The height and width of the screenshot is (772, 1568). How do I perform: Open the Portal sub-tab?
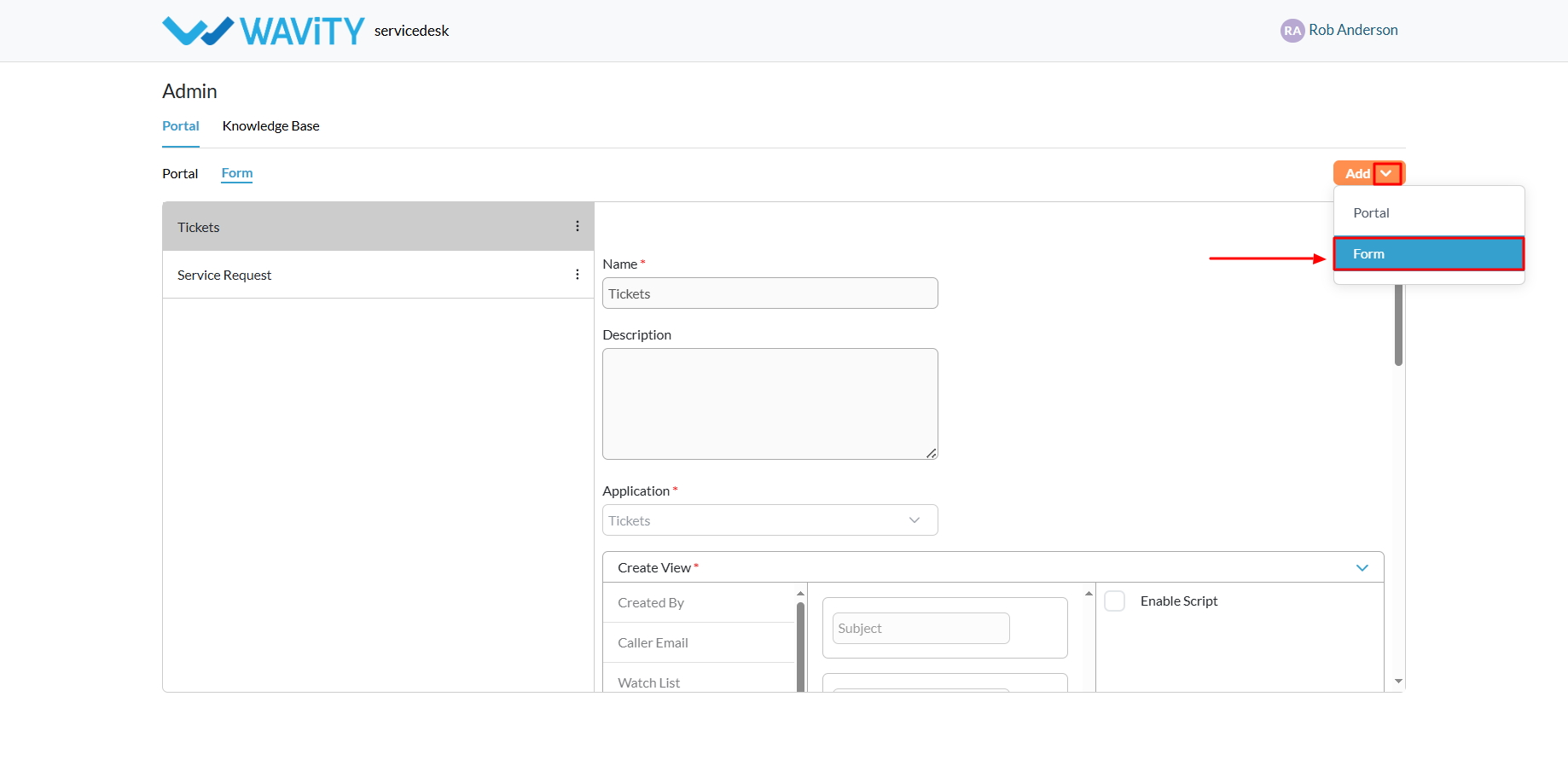point(180,173)
